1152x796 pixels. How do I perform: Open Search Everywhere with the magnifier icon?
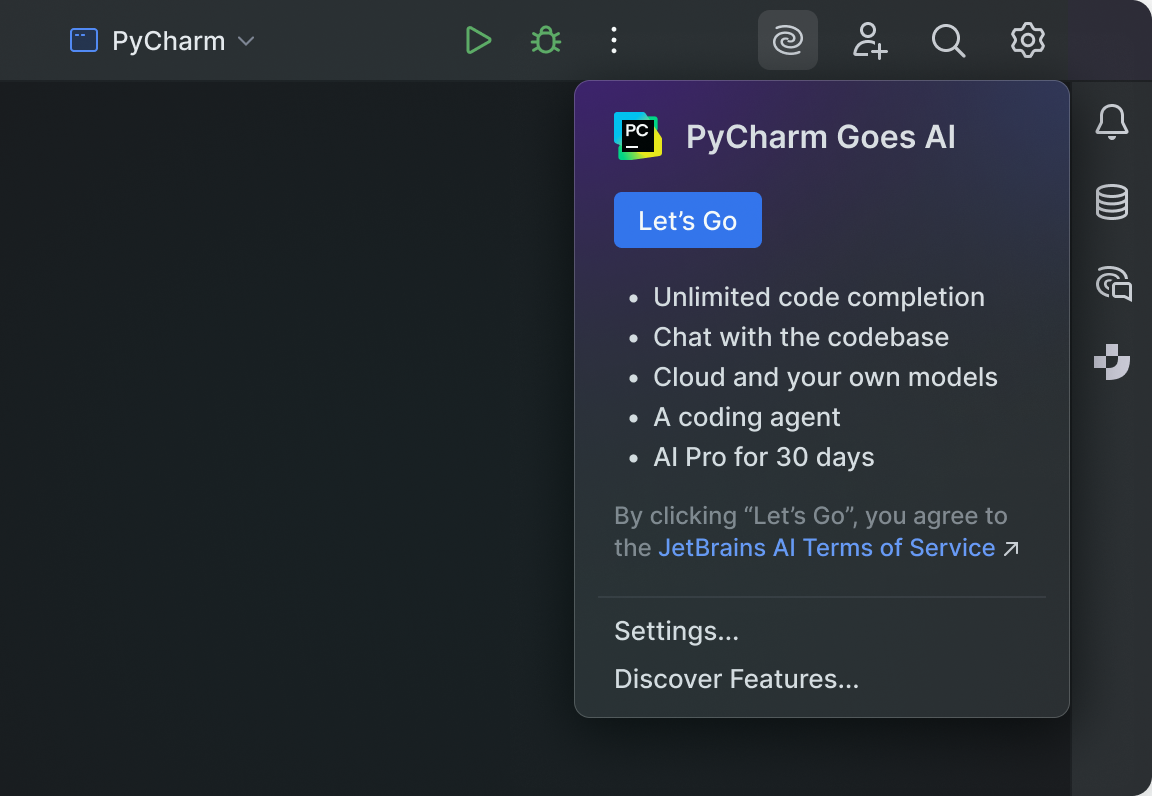(x=948, y=41)
